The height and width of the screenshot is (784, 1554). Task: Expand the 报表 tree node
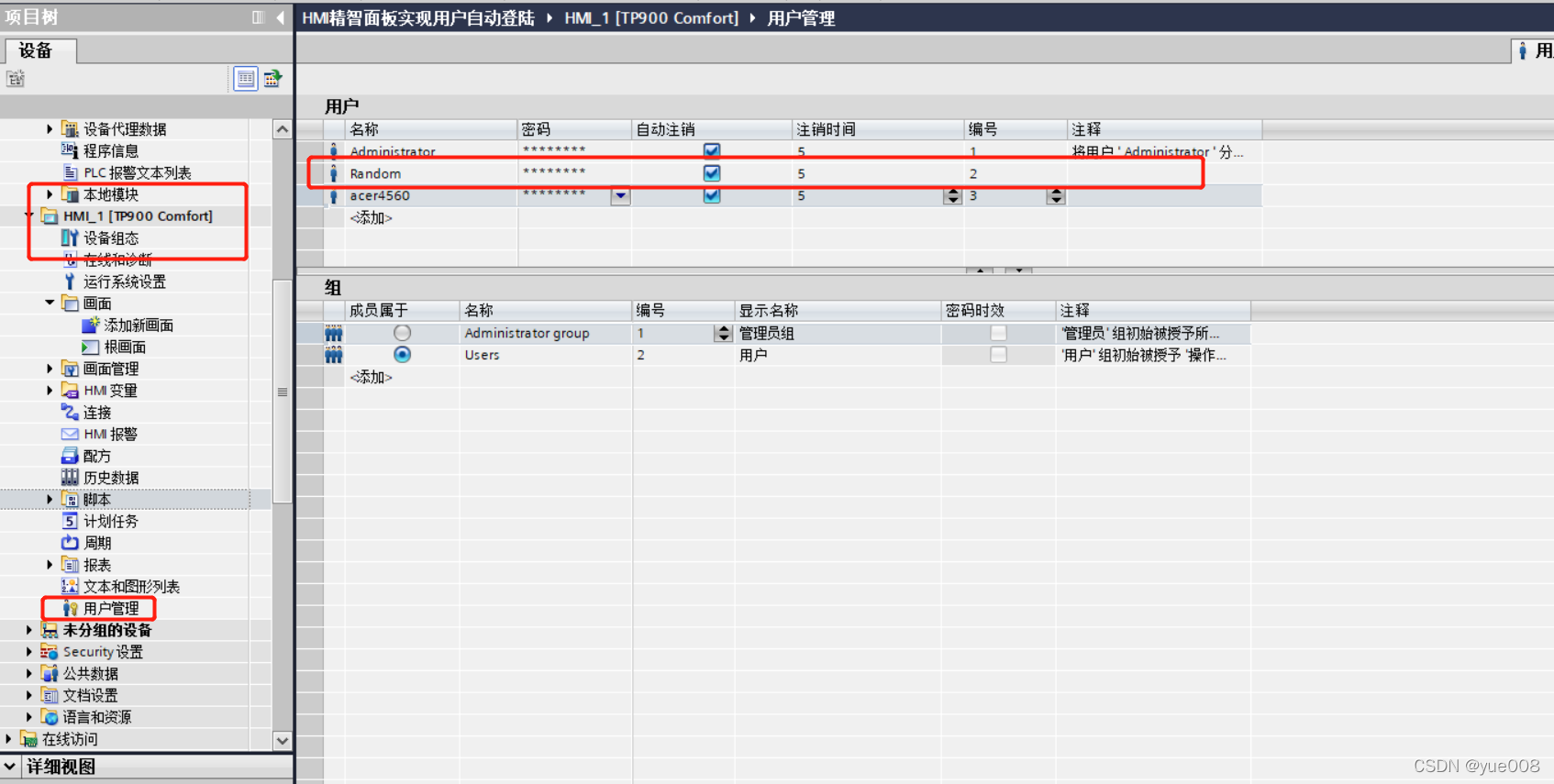coord(50,565)
